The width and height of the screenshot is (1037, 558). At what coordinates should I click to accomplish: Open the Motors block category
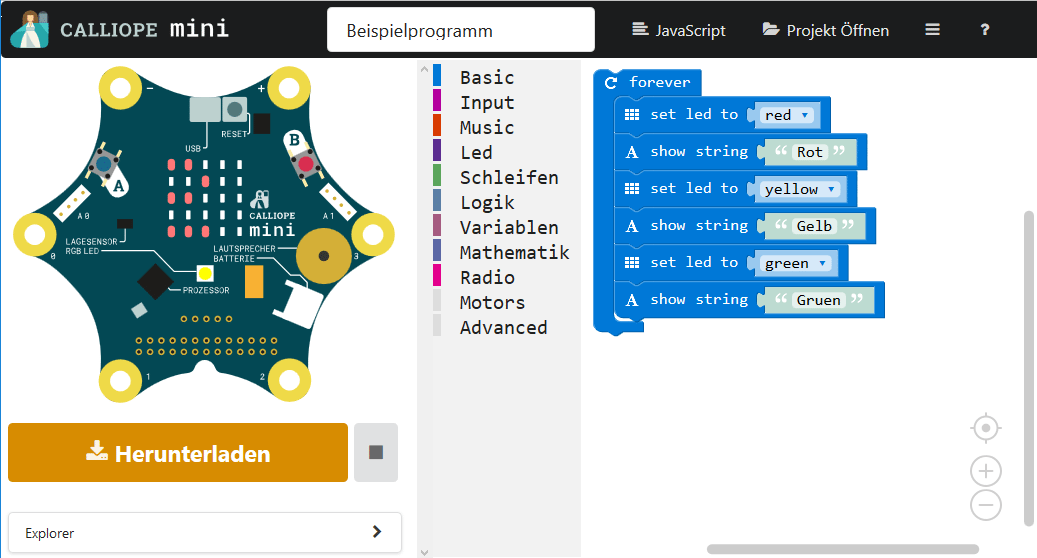click(492, 303)
